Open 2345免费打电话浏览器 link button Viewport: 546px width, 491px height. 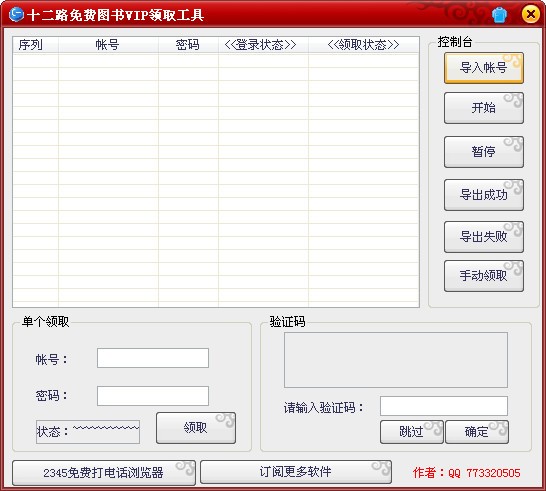pyautogui.click(x=104, y=473)
